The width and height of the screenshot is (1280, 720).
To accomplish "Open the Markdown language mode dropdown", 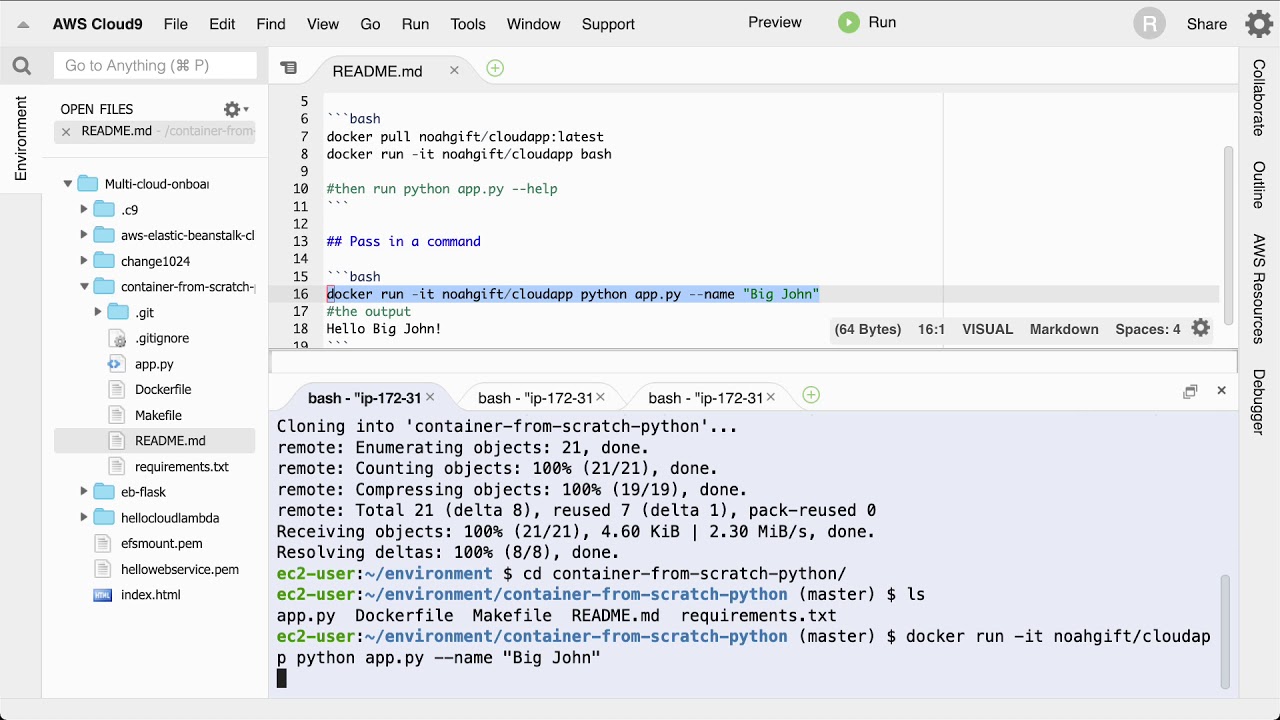I will pos(1064,329).
